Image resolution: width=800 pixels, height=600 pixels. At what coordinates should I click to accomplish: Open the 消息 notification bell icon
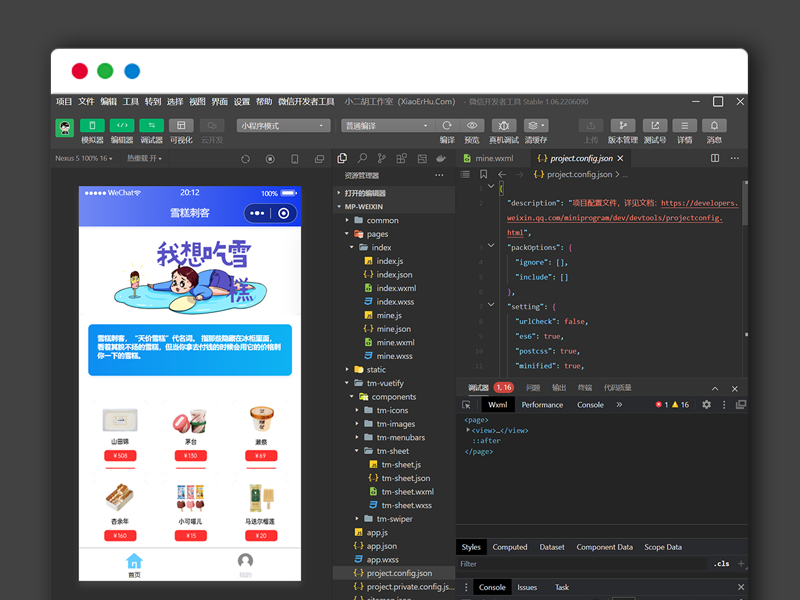tap(714, 126)
